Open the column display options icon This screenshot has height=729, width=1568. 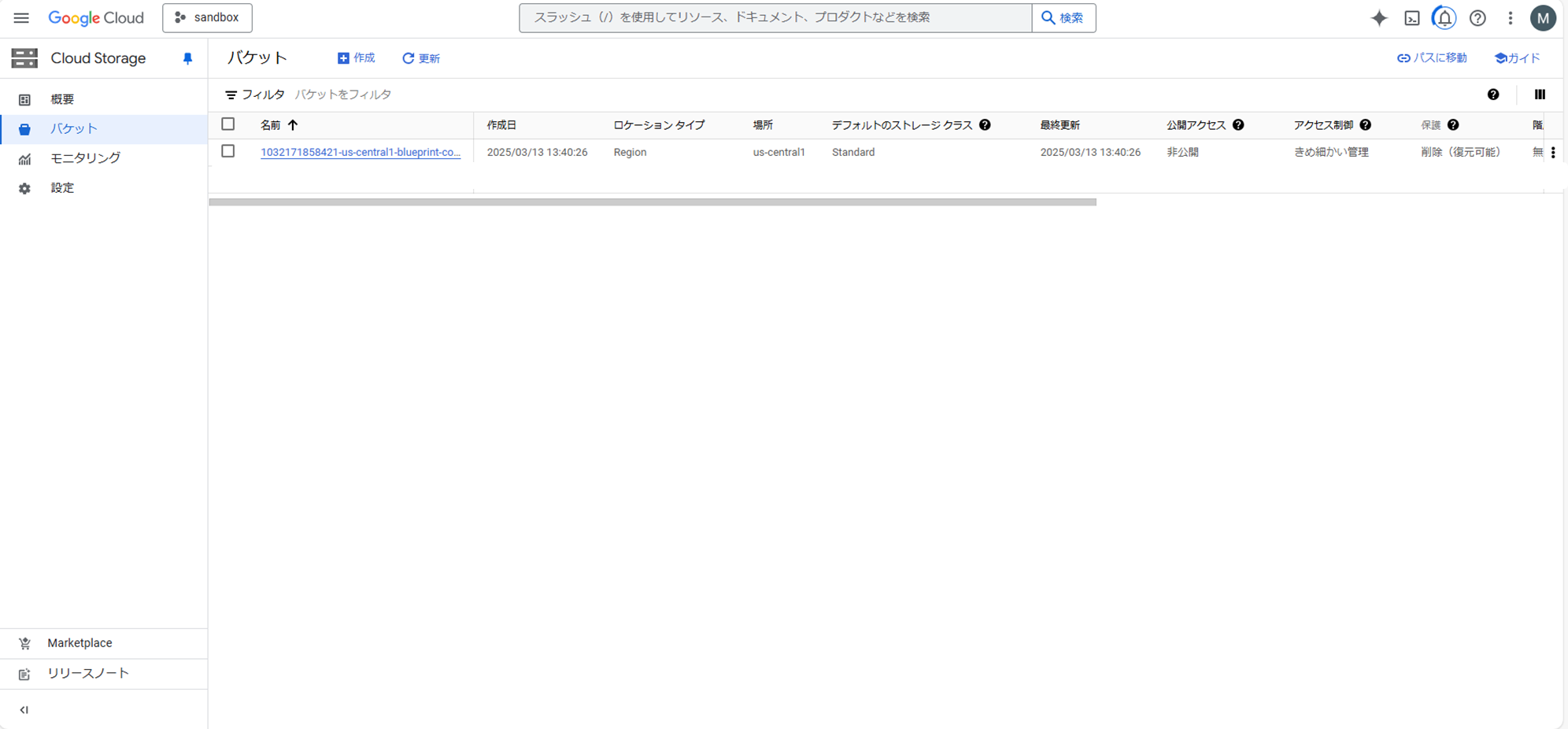tap(1540, 94)
